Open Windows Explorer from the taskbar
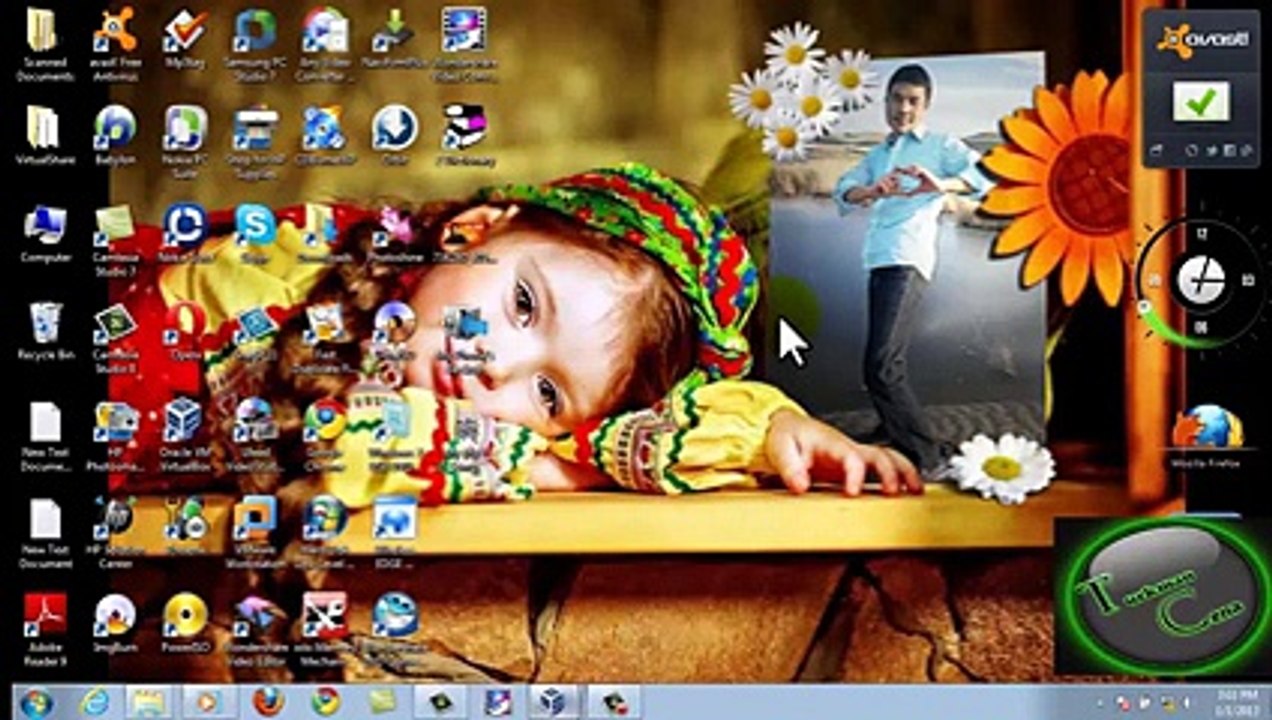 (151, 702)
